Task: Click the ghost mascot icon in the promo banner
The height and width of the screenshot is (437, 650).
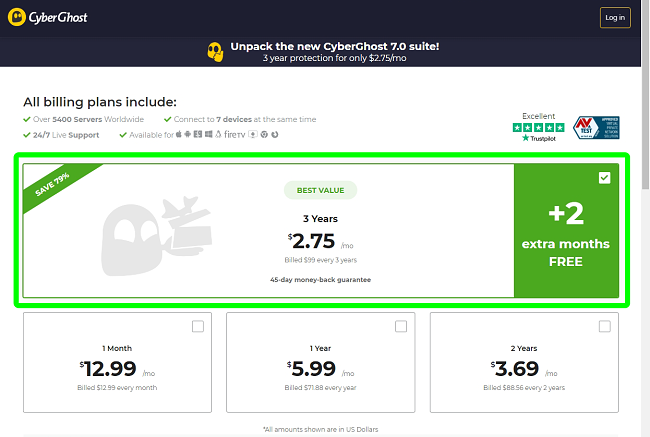Action: [215, 52]
